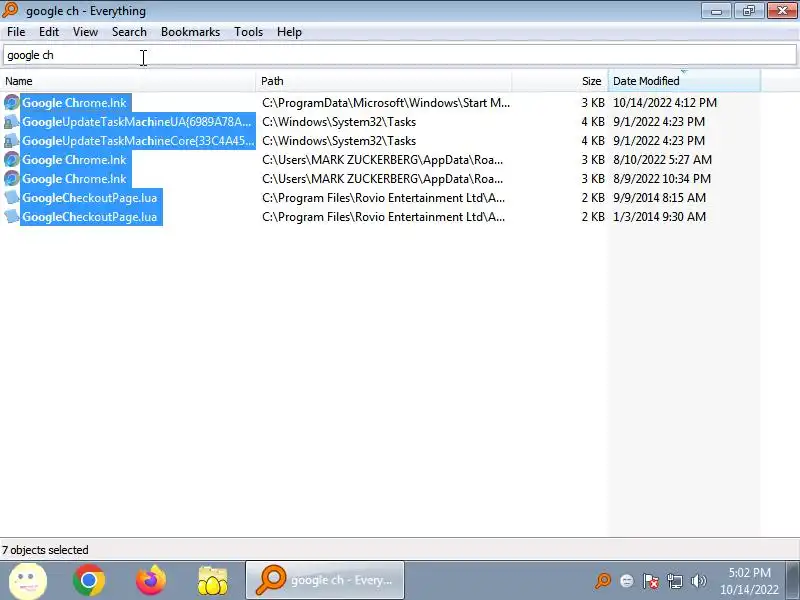Open the View menu
800x600 pixels.
(x=85, y=32)
